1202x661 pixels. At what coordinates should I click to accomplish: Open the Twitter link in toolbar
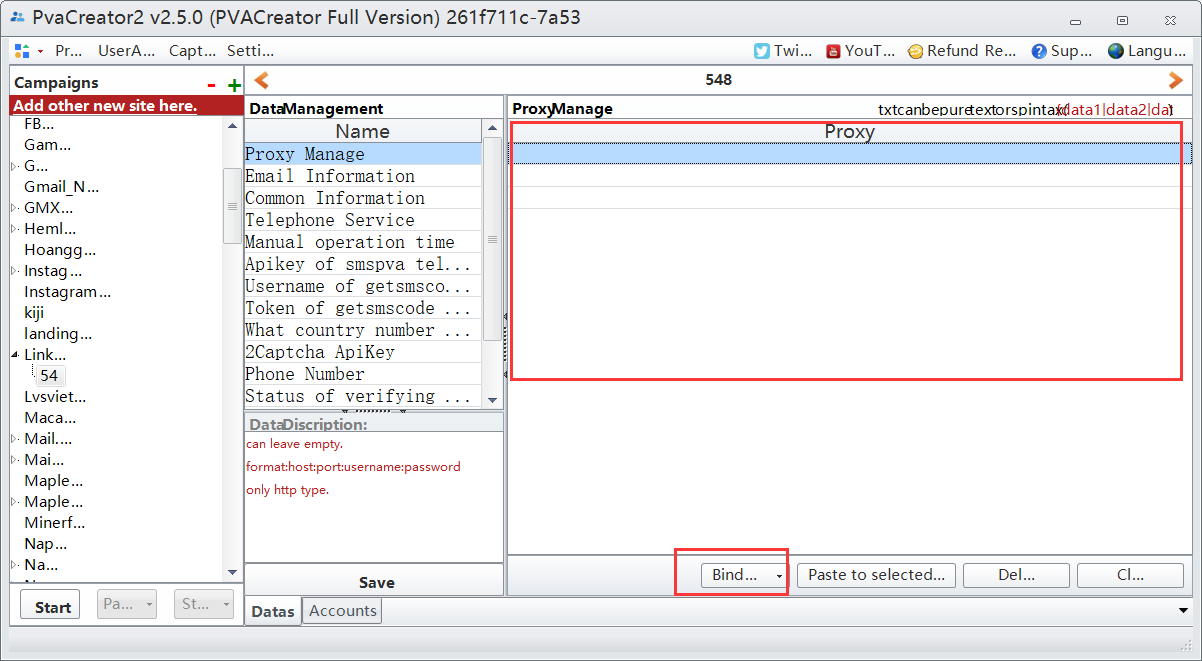tap(783, 51)
